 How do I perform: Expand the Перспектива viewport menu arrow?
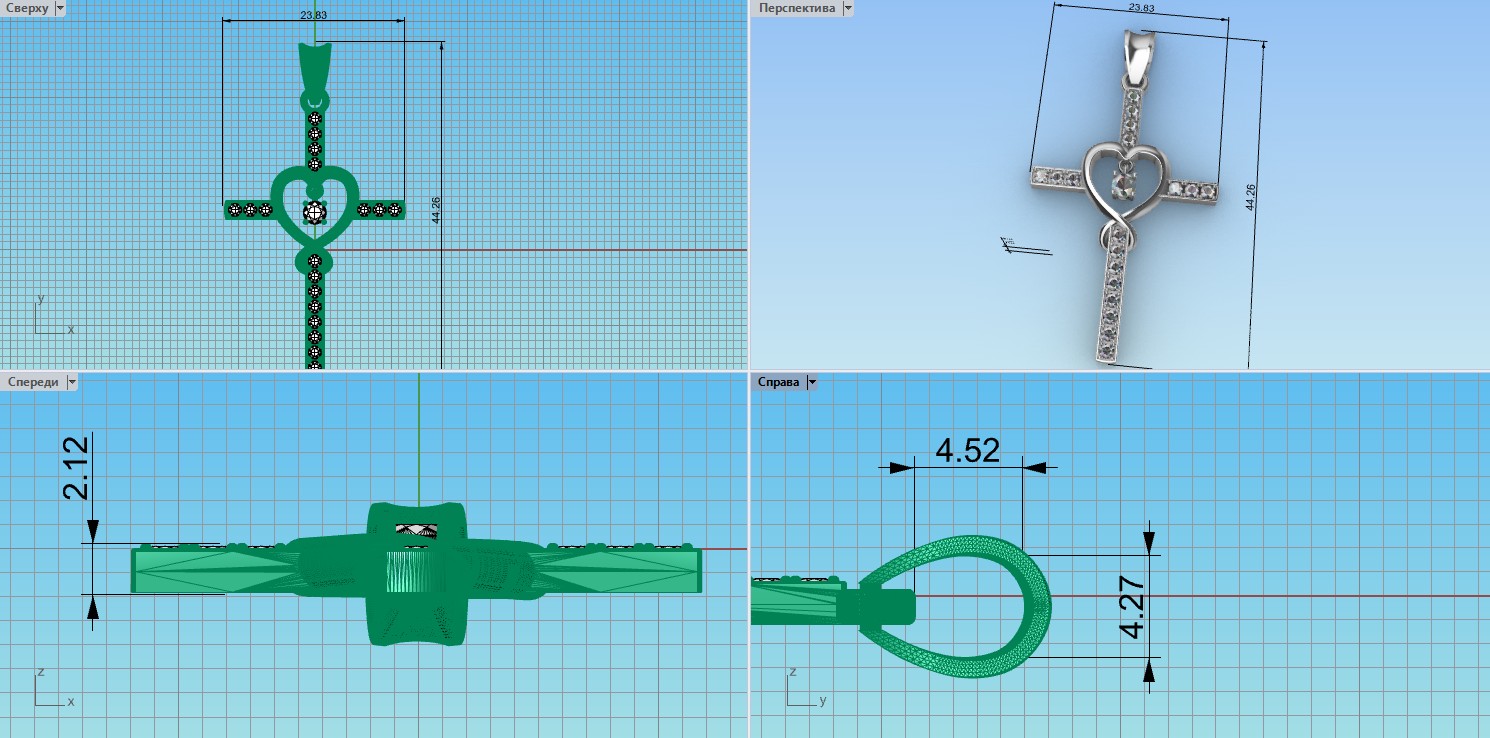[848, 8]
